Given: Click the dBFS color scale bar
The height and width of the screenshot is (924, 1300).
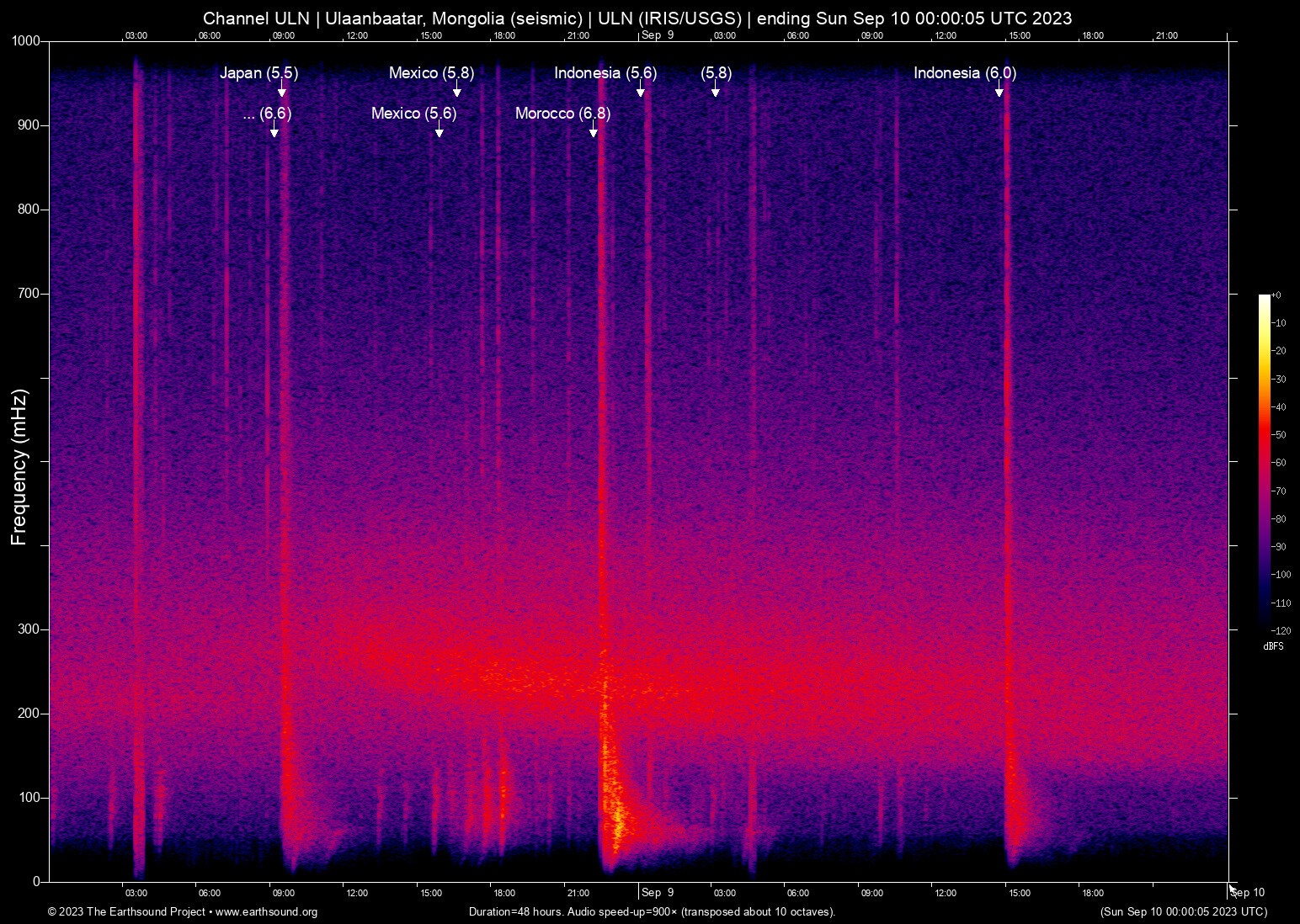Looking at the screenshot, I should point(1264,461).
